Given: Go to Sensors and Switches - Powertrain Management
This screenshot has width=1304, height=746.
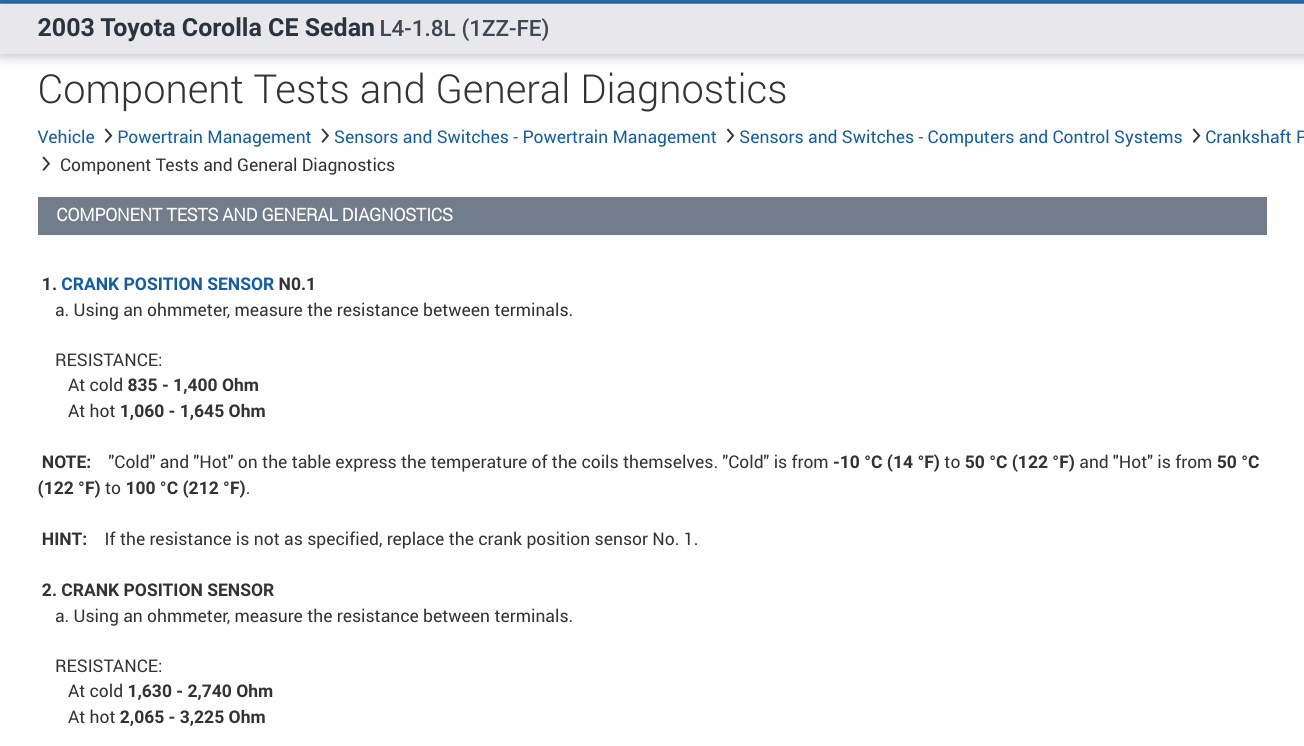Looking at the screenshot, I should pos(525,137).
